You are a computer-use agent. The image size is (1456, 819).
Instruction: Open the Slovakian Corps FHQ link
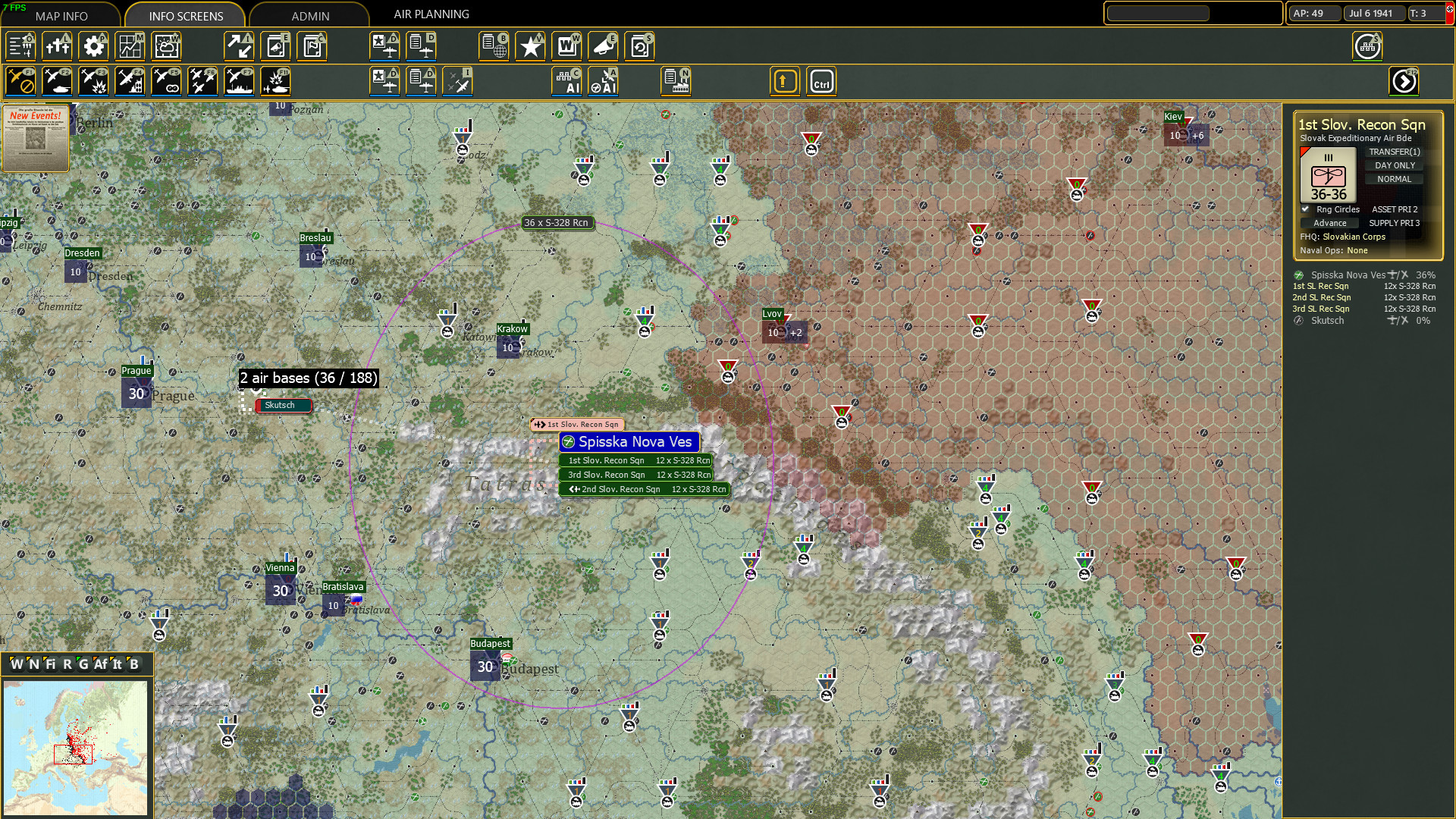1354,237
